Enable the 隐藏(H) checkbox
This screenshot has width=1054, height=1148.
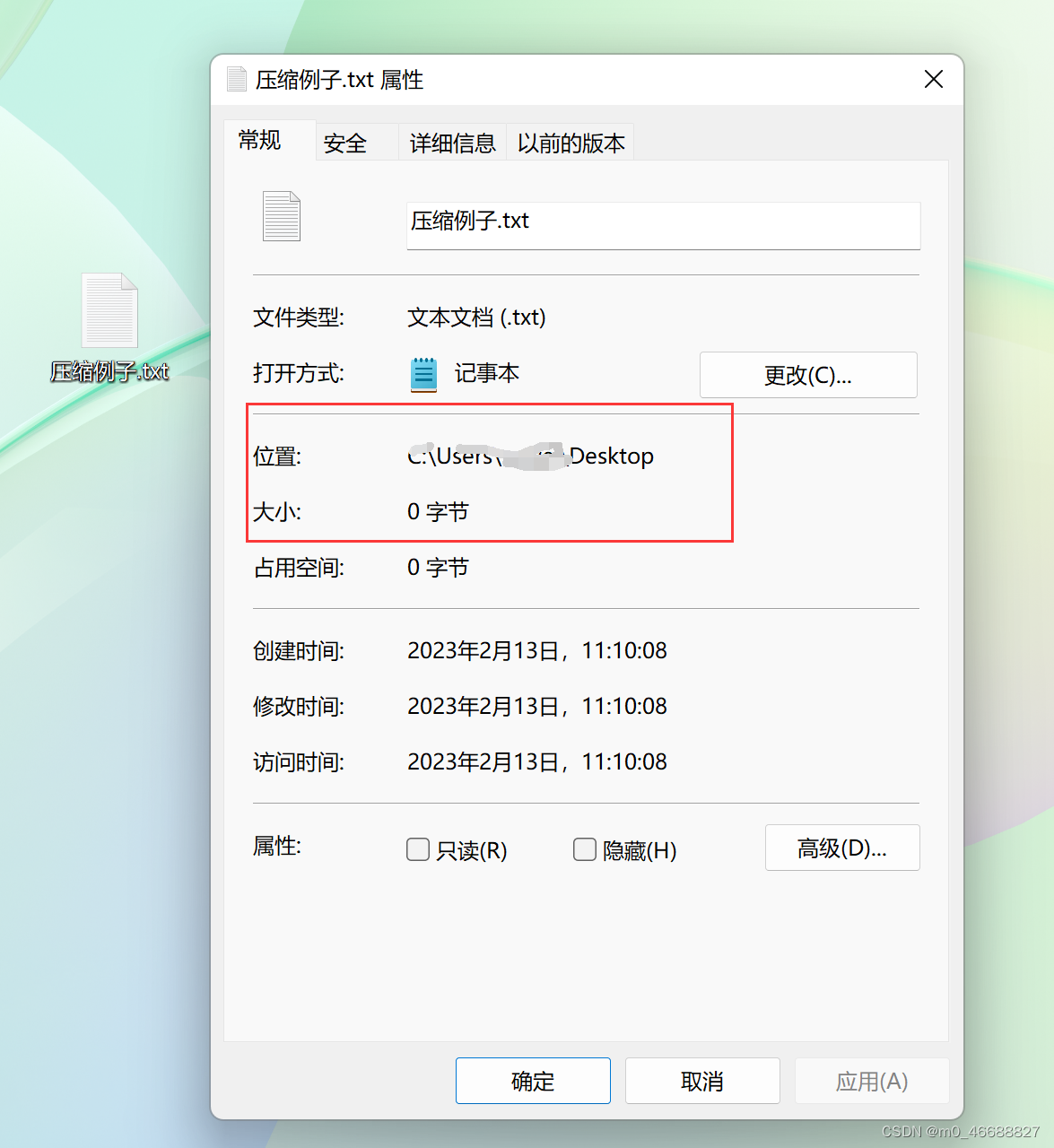(584, 849)
